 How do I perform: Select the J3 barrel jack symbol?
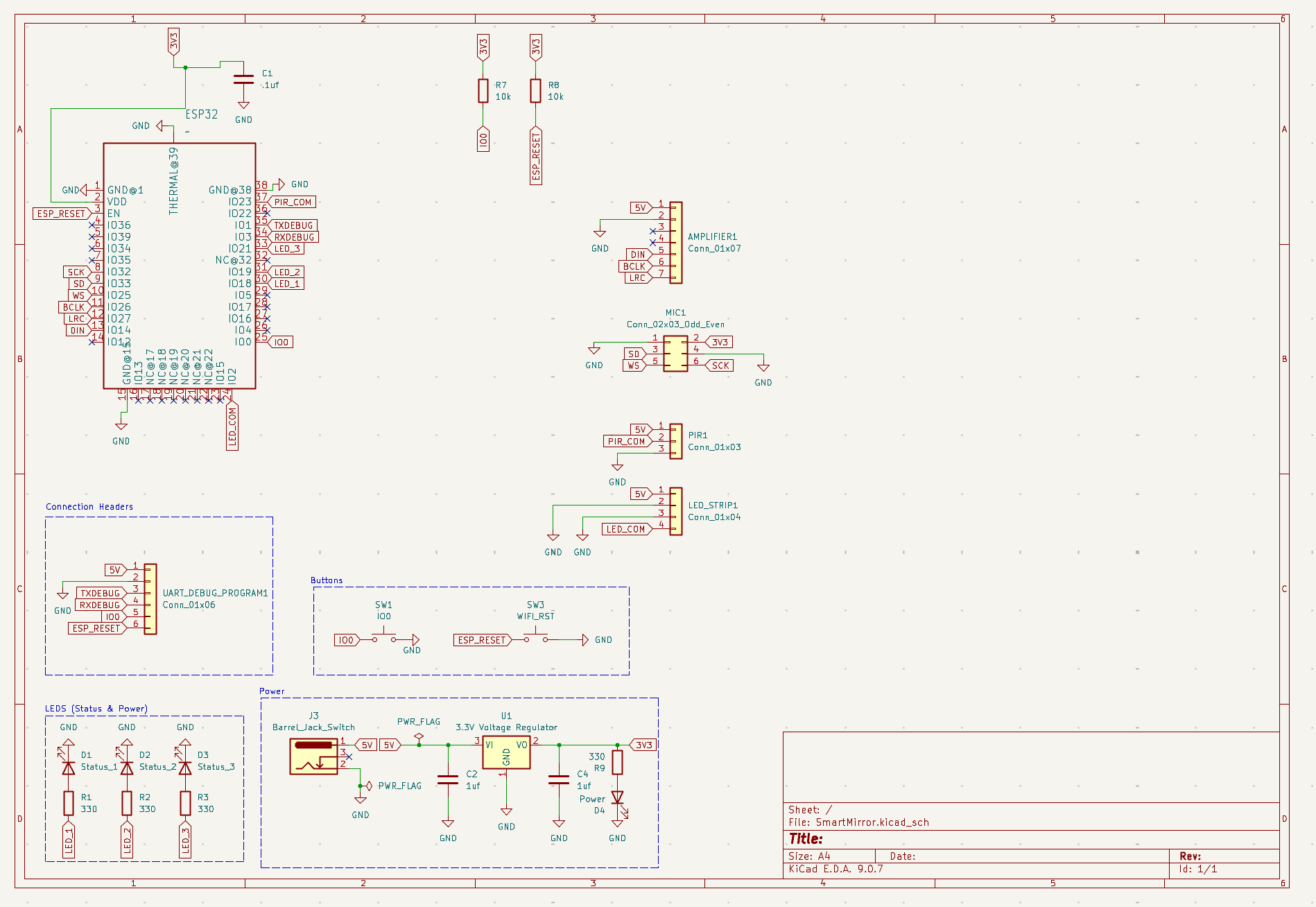(313, 756)
